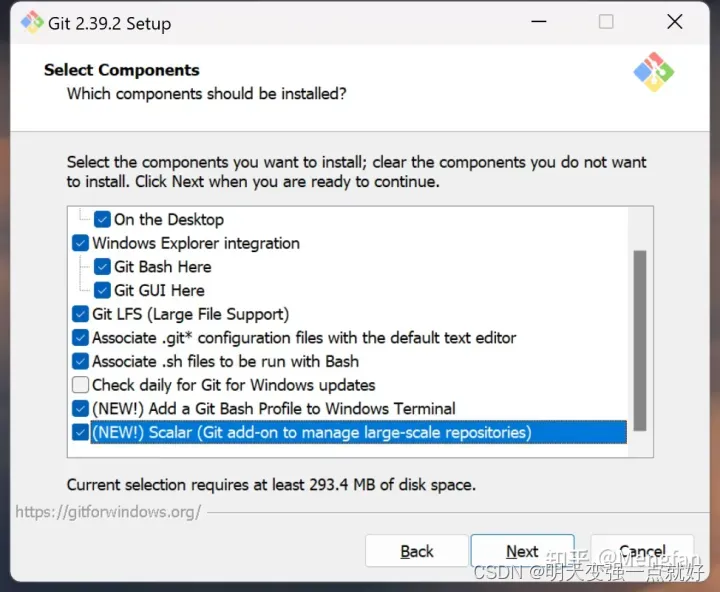
Task: Click the Git logo in the header panel
Action: pyautogui.click(x=653, y=72)
